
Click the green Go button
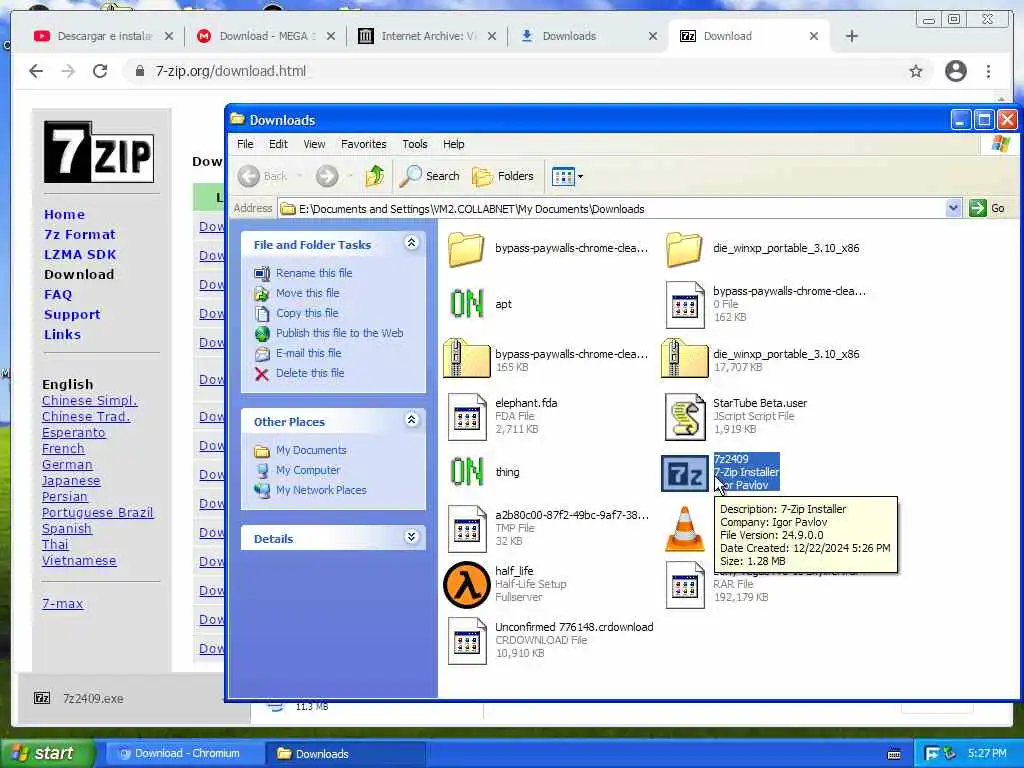[987, 208]
